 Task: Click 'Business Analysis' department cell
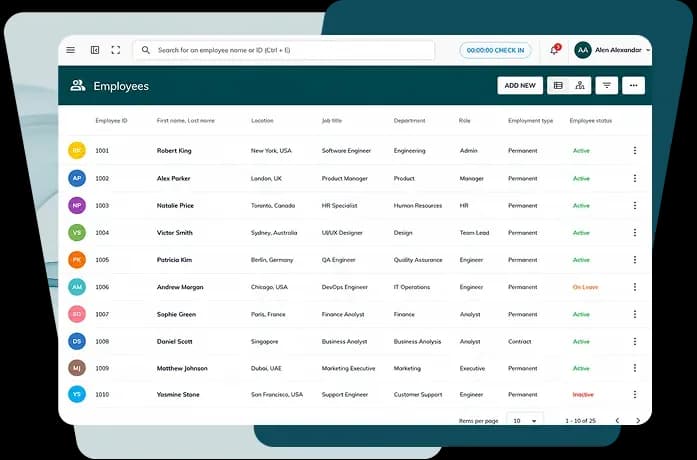(x=417, y=341)
